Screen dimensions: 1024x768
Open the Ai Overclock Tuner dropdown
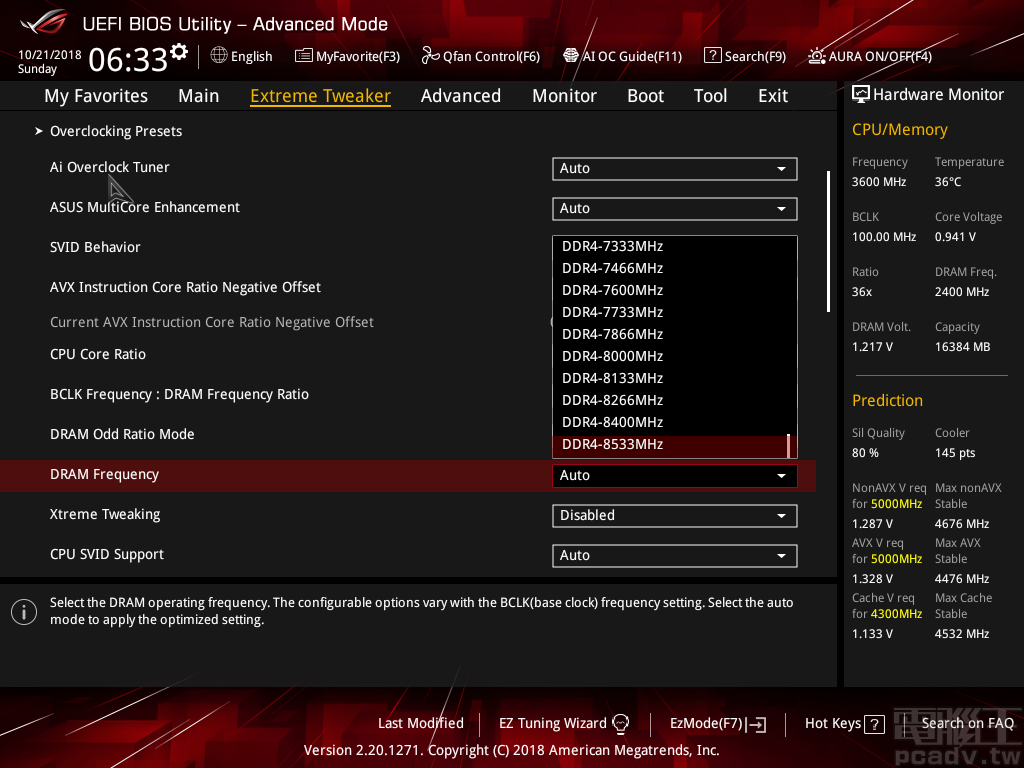coord(675,168)
